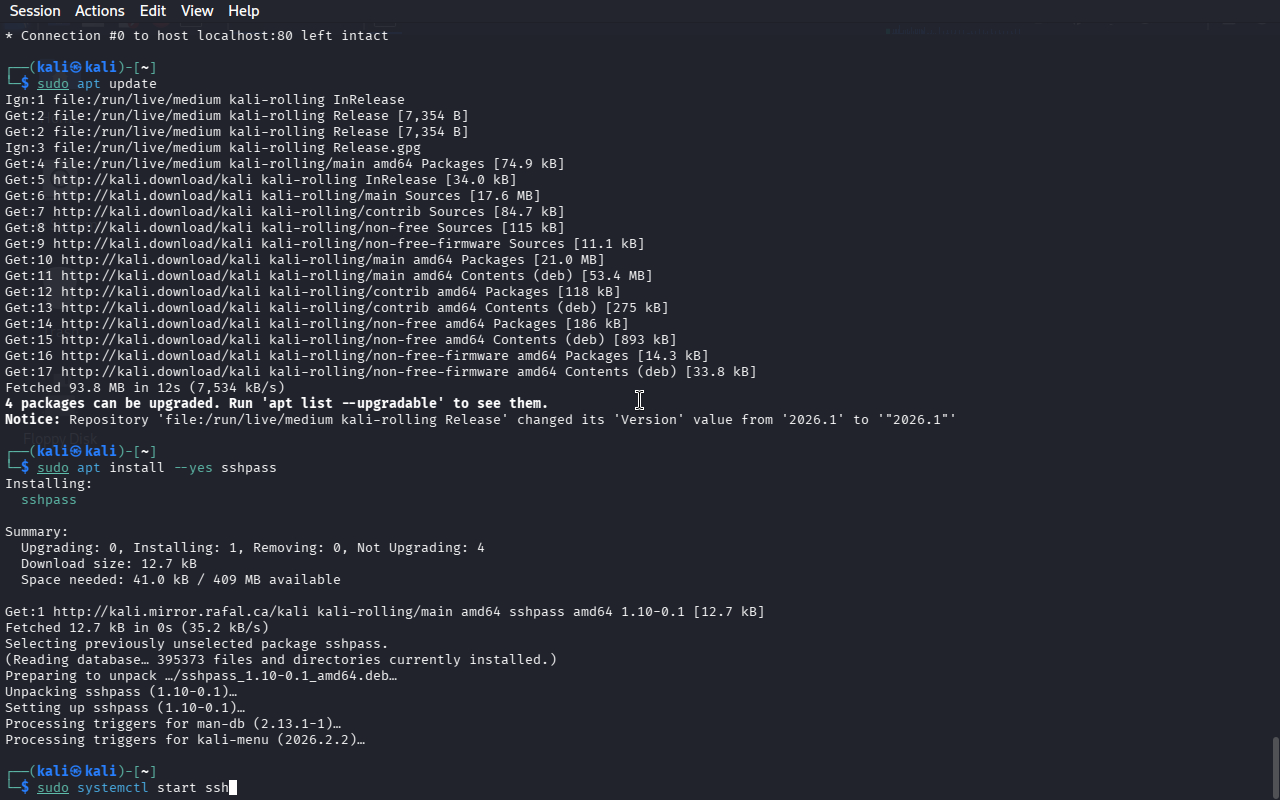Open the Actions menu
1280x800 pixels.
tap(100, 11)
